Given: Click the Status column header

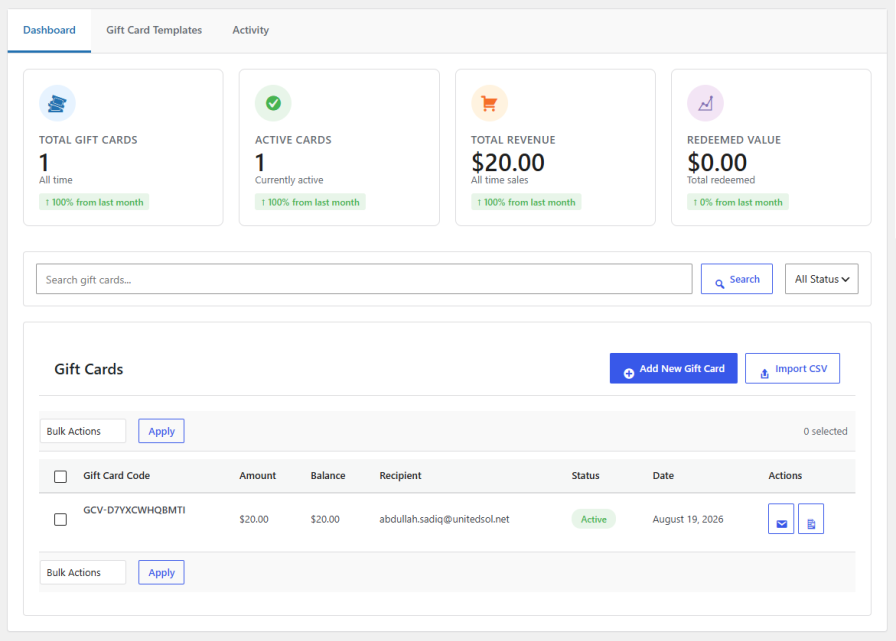Looking at the screenshot, I should [x=586, y=476].
